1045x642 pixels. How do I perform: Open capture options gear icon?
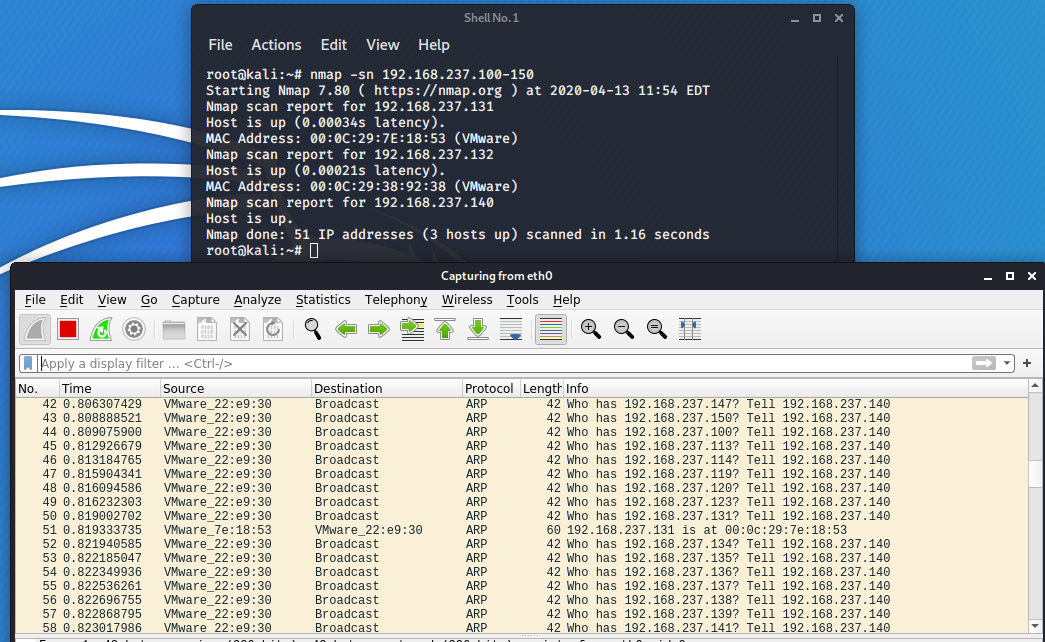[134, 329]
